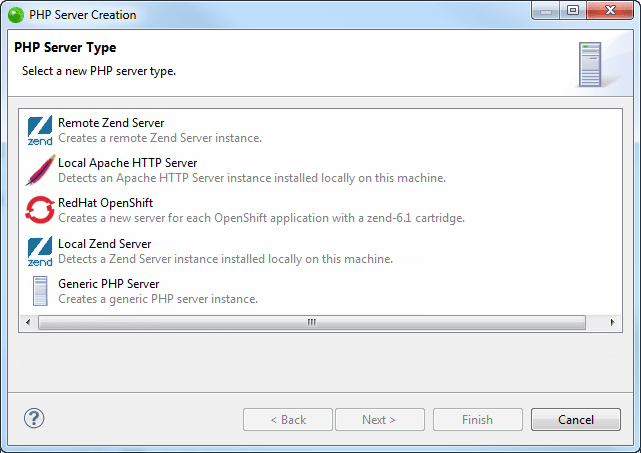The height and width of the screenshot is (453, 641).
Task: Click the Next button
Action: tap(380, 419)
